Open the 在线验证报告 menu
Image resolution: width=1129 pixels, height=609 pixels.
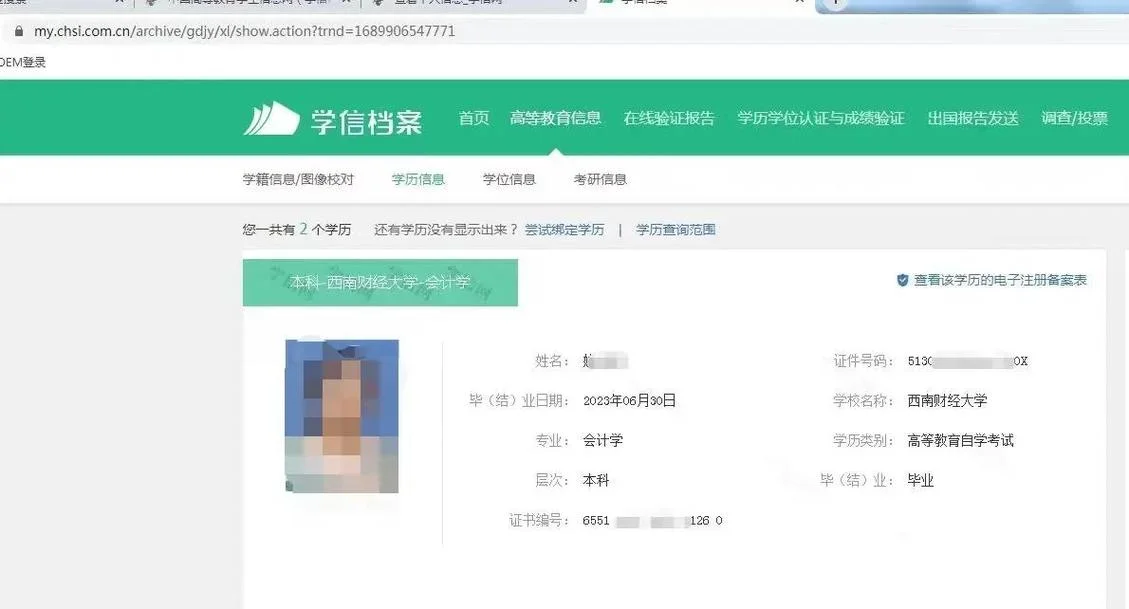[669, 118]
